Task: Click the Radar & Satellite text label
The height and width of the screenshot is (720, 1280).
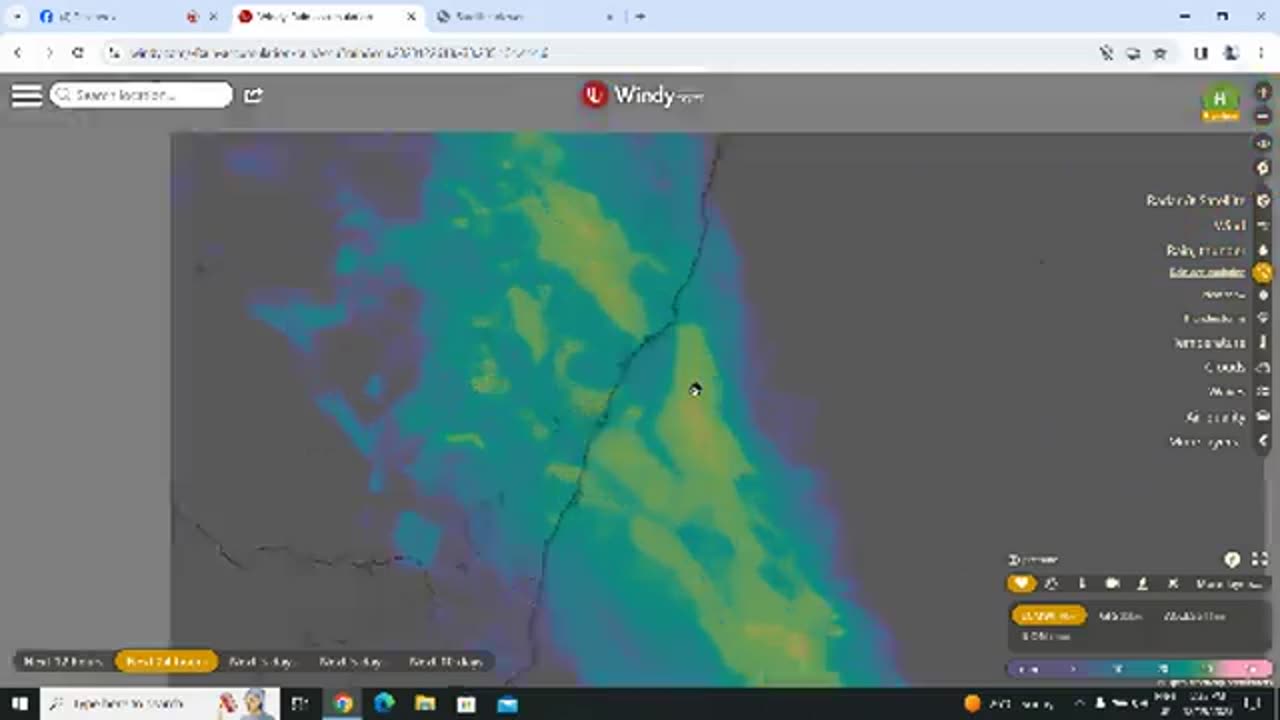Action: pyautogui.click(x=1195, y=201)
